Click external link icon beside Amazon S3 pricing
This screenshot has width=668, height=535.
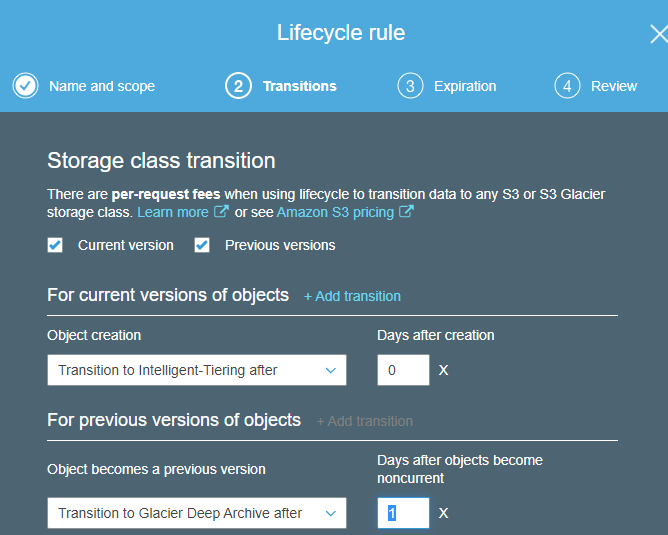coord(407,212)
